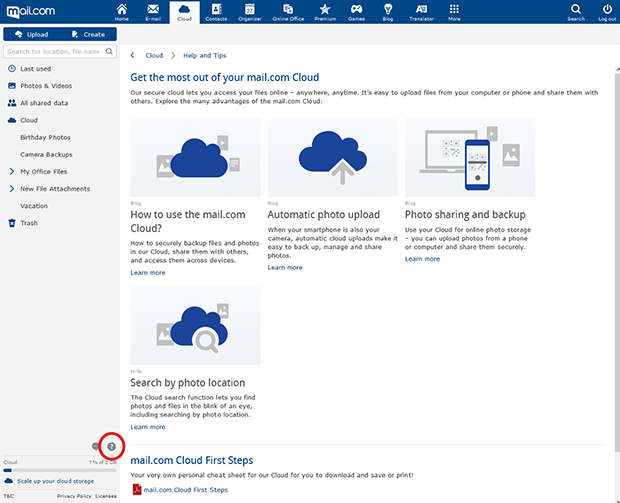Click the Create button
Viewport: 620px width, 503px height.
88,34
